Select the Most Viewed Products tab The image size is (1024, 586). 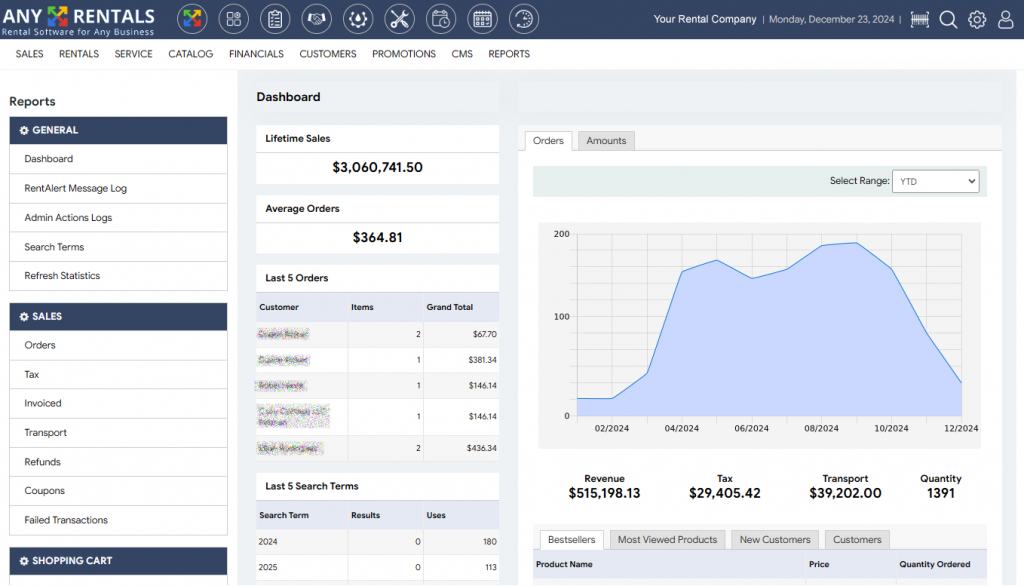667,540
